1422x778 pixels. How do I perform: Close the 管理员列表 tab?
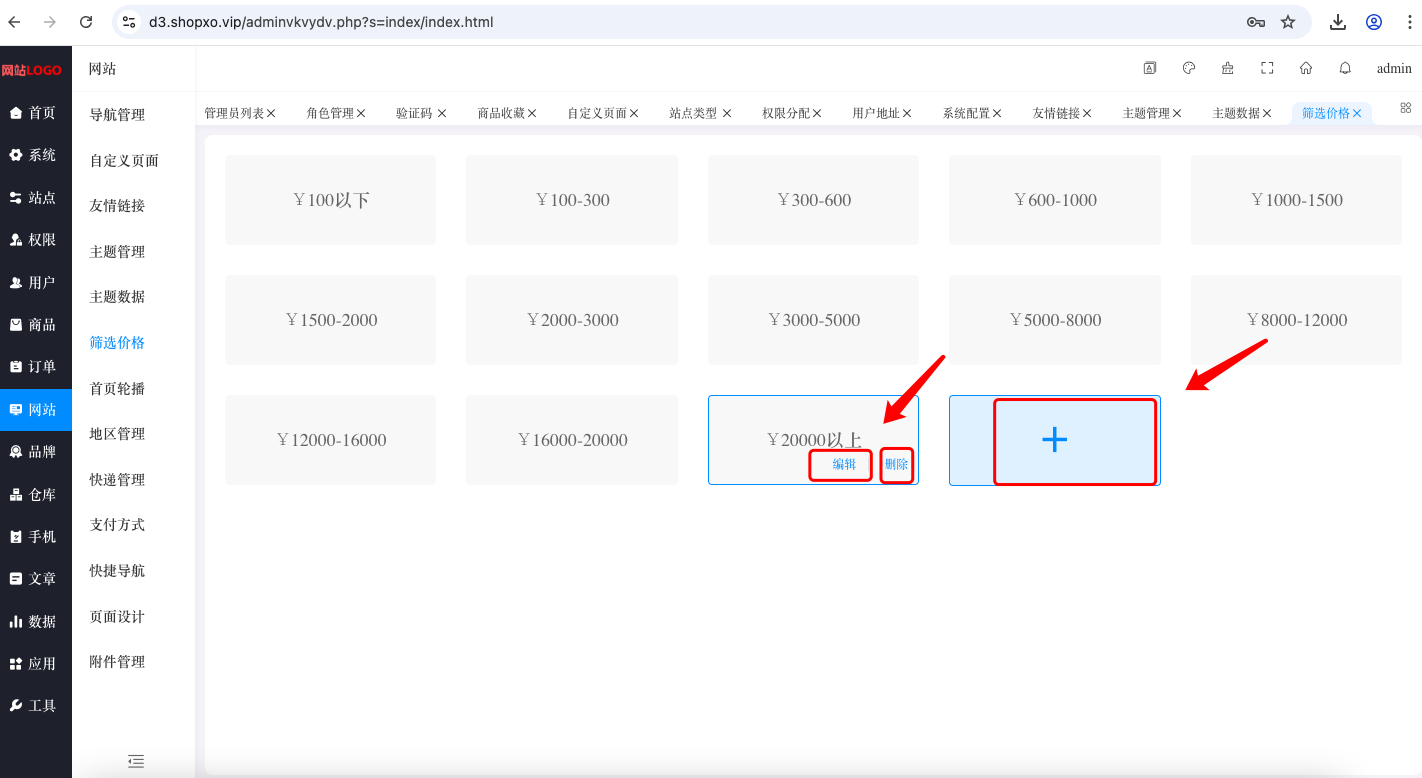271,114
